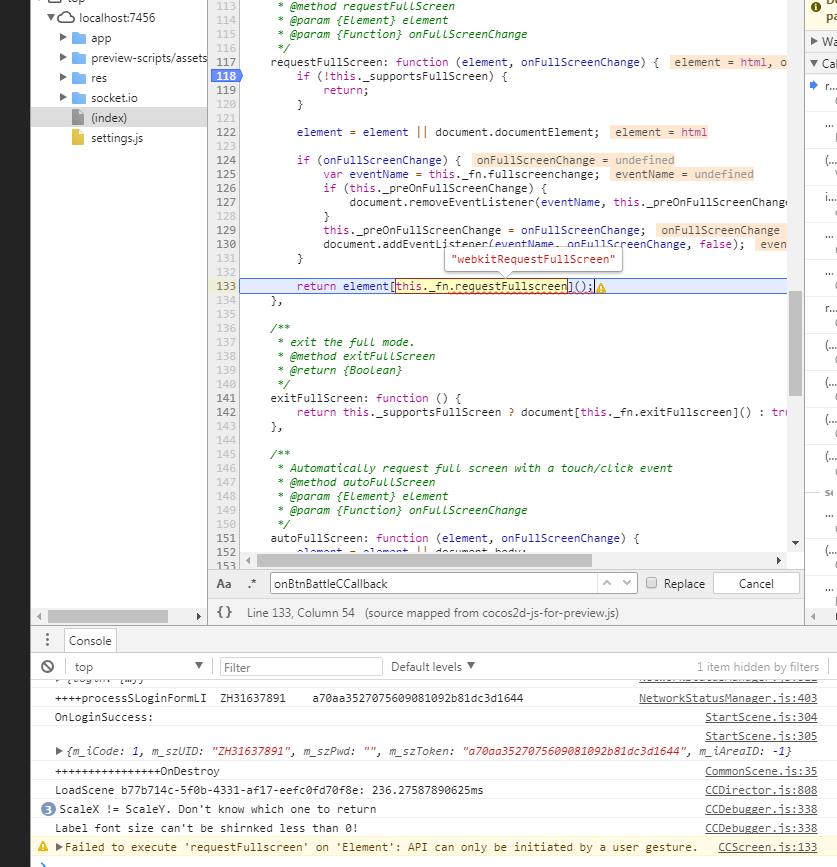Viewport: 837px width, 867px height.
Task: Select the Console tab
Action: 91,640
